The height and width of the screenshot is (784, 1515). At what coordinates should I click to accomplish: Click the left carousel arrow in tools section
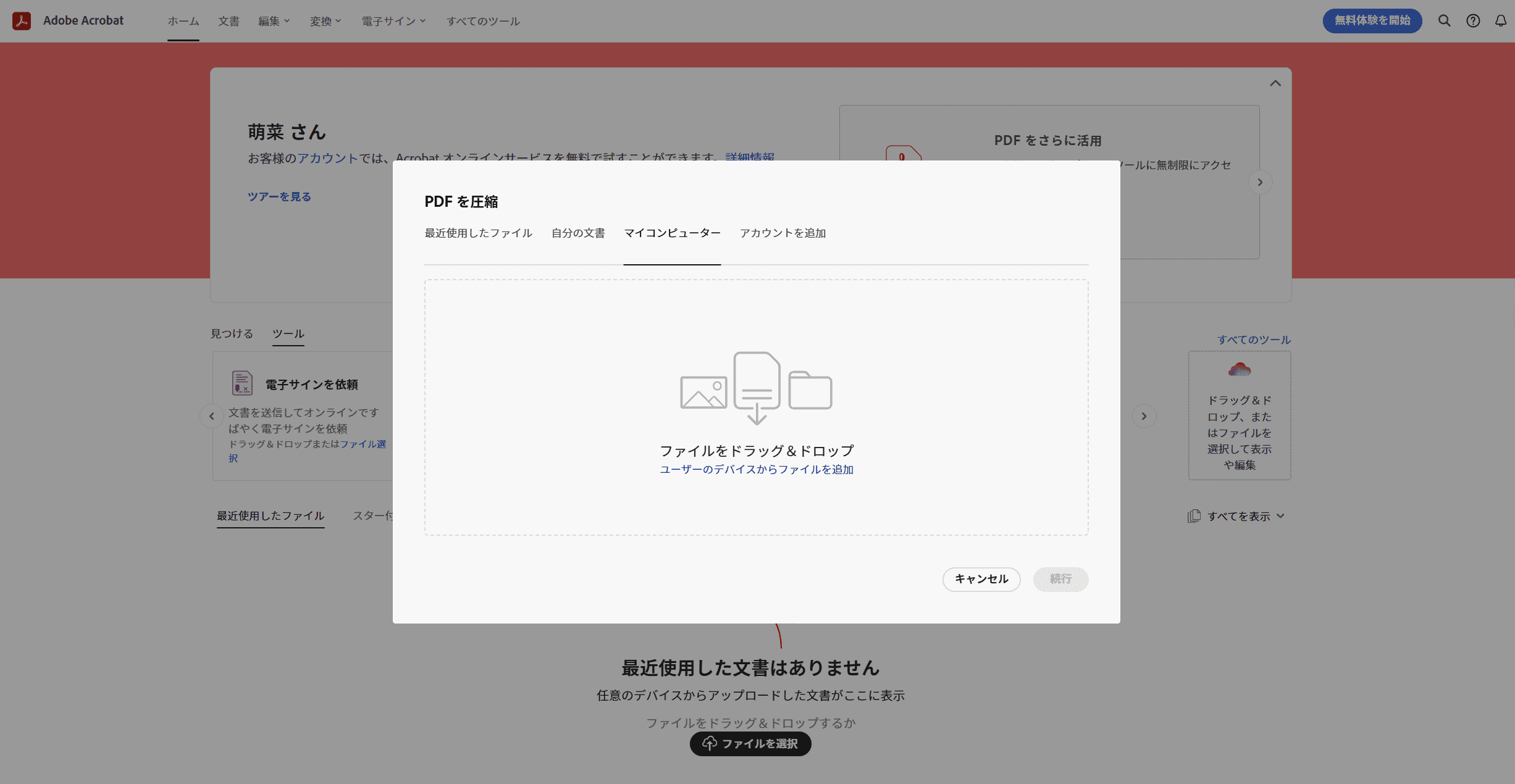(212, 416)
